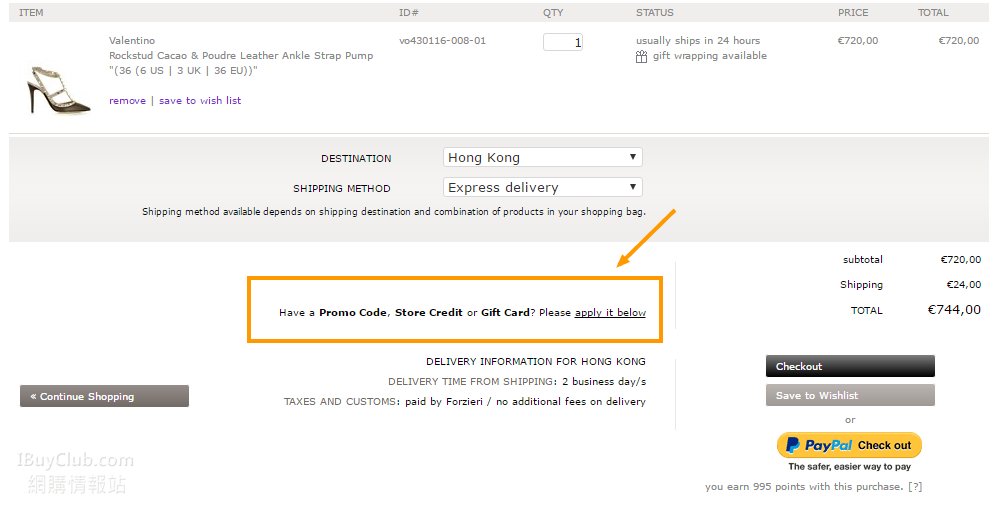The height and width of the screenshot is (512, 997).
Task: Save the item to wish list link
Action: (200, 100)
